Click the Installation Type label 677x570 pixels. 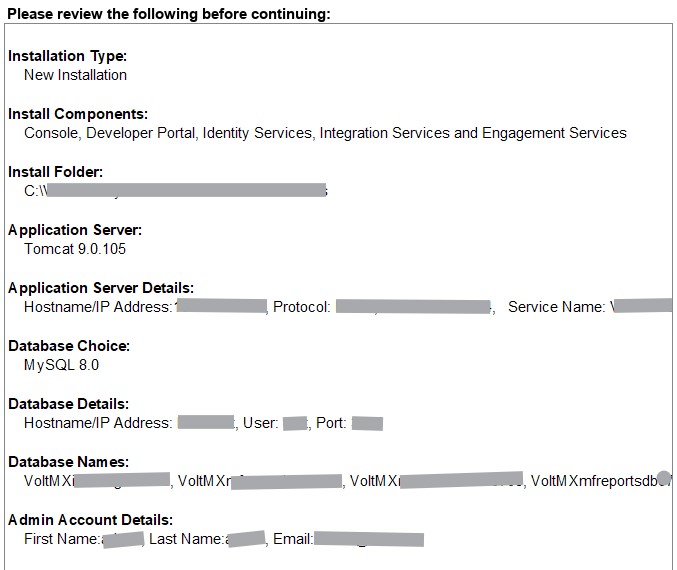(67, 56)
